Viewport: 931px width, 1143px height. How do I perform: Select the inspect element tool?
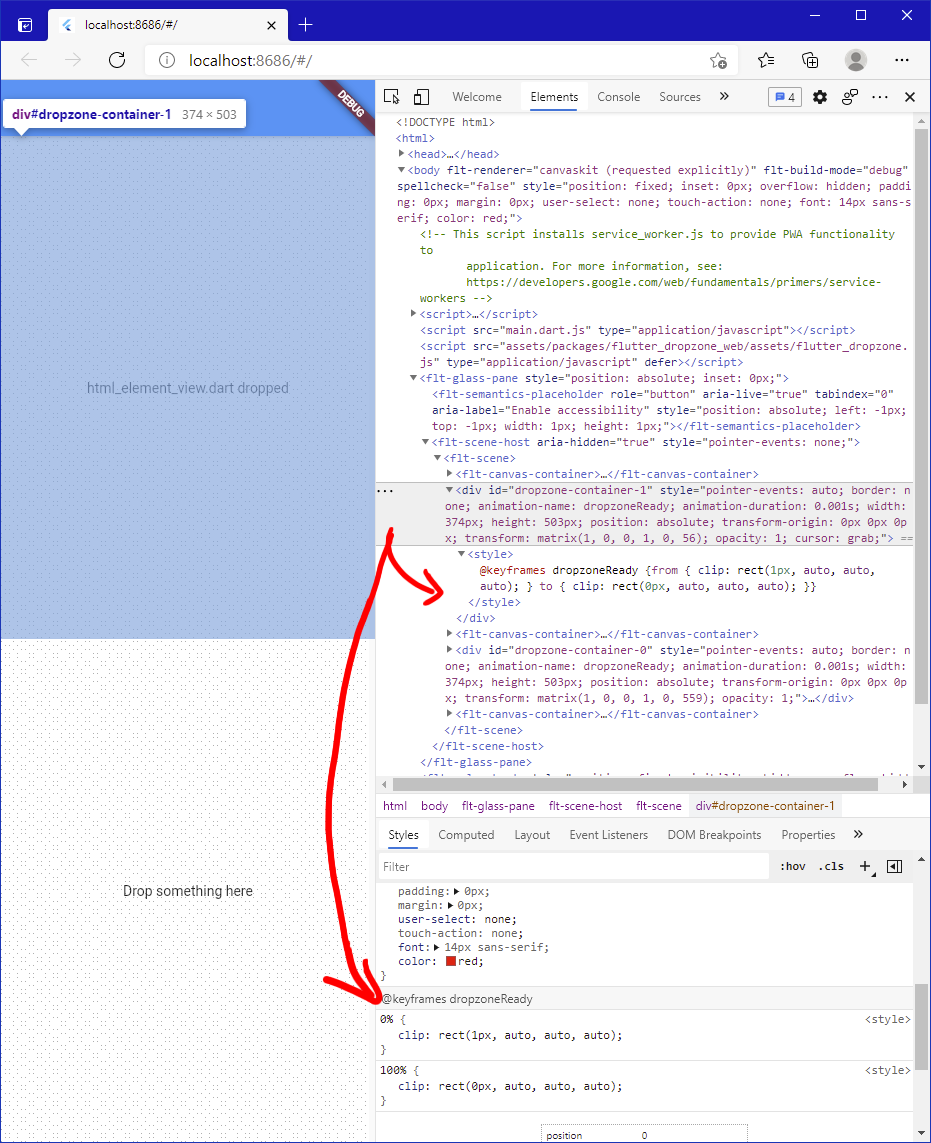392,96
